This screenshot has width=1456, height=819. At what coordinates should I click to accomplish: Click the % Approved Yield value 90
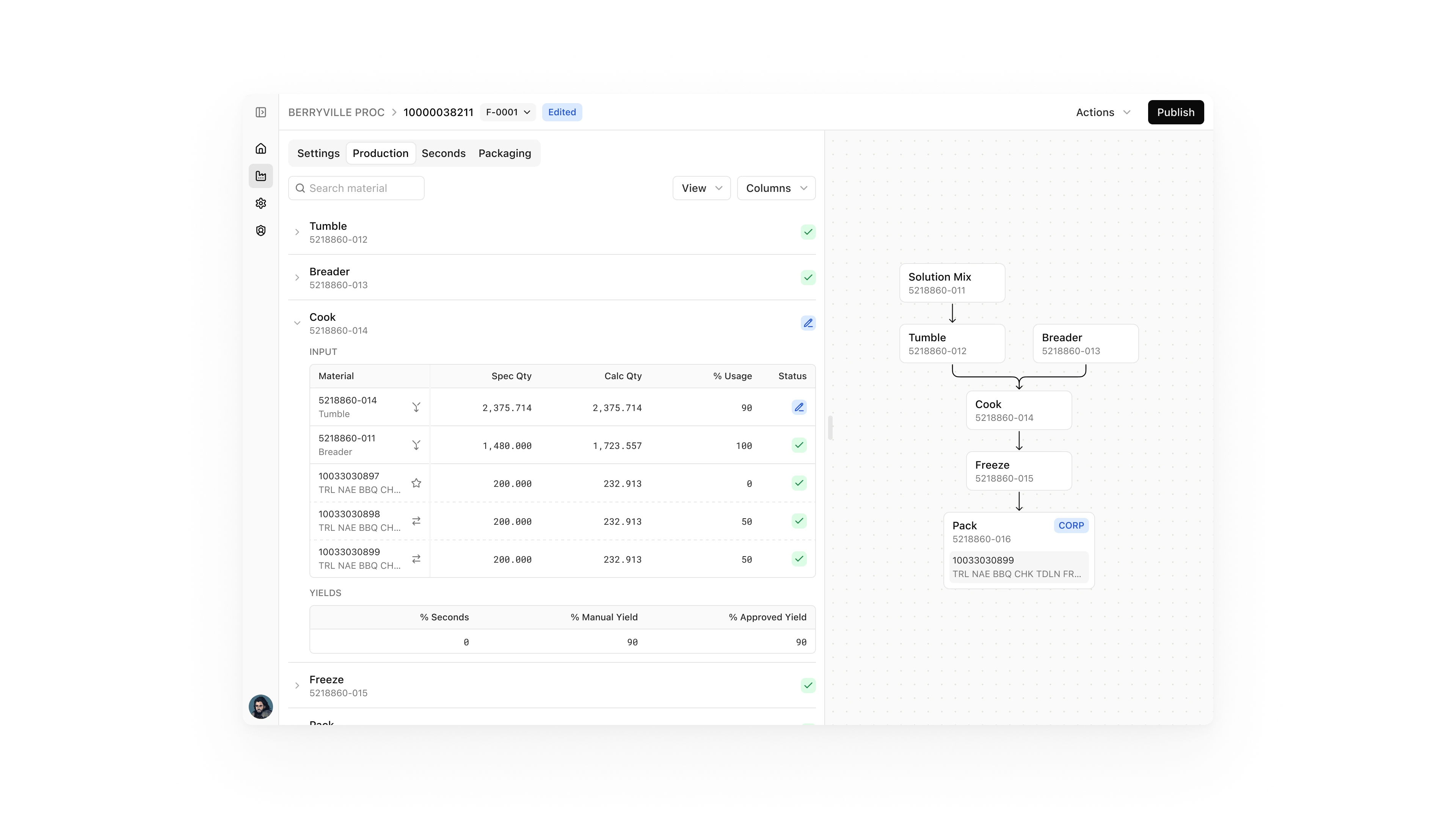coord(801,642)
